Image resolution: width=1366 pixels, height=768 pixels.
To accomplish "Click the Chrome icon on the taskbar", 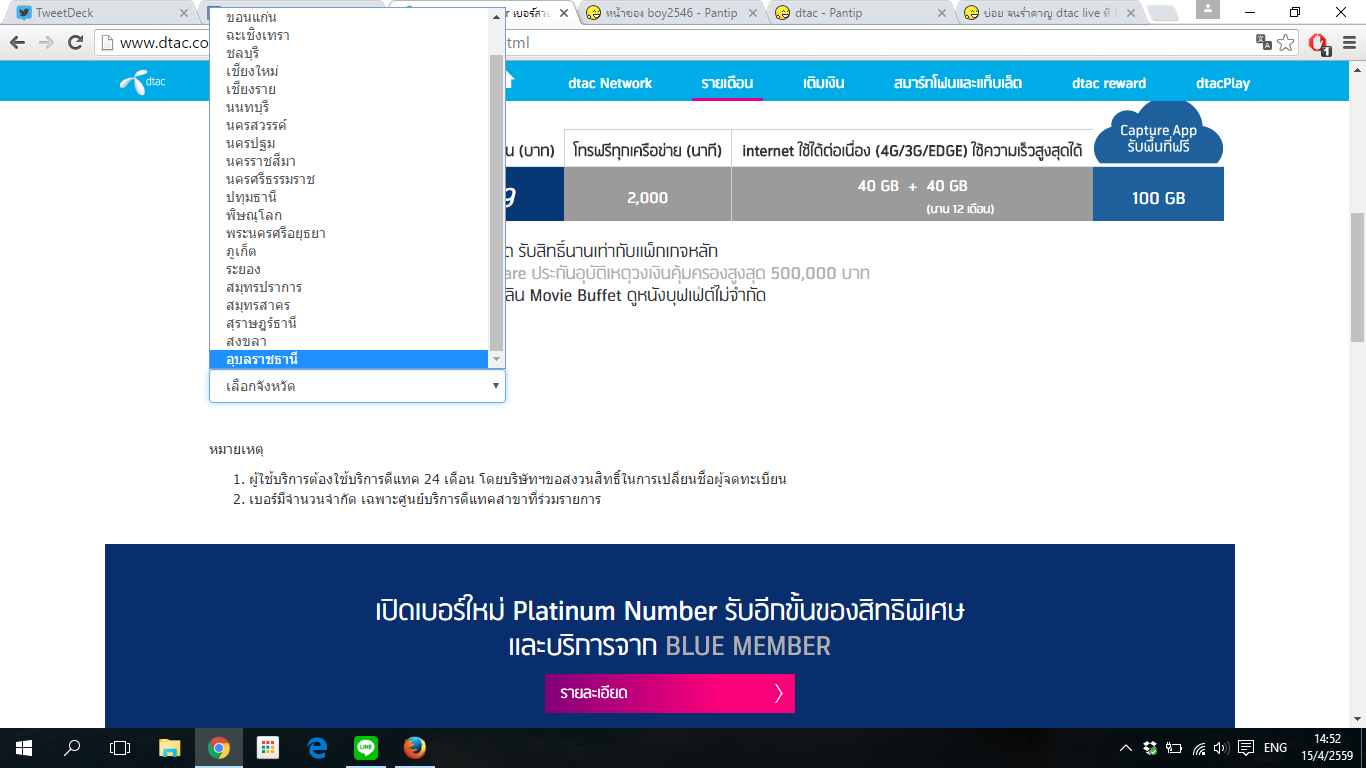I will [219, 747].
